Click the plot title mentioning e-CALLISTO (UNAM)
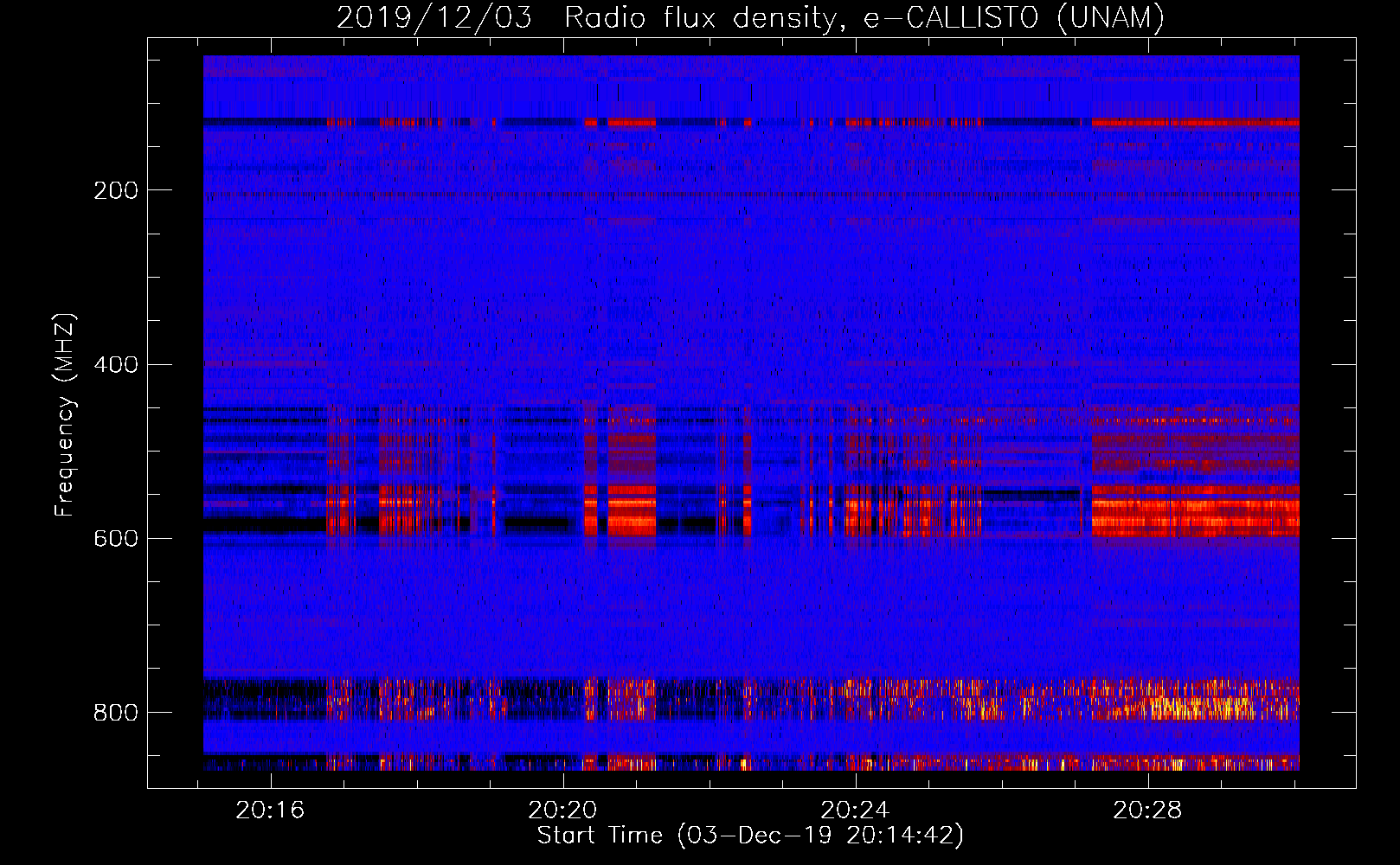The width and height of the screenshot is (1400, 865). pos(750,17)
